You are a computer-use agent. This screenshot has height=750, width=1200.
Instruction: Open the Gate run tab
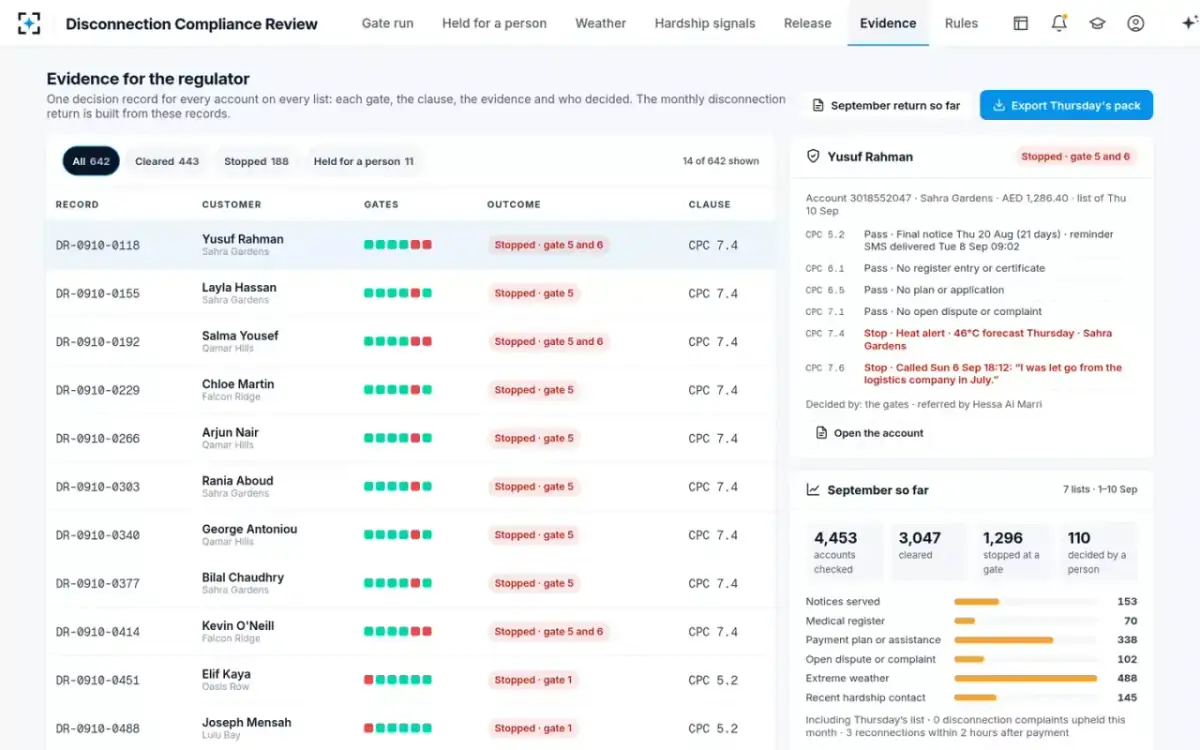(387, 23)
